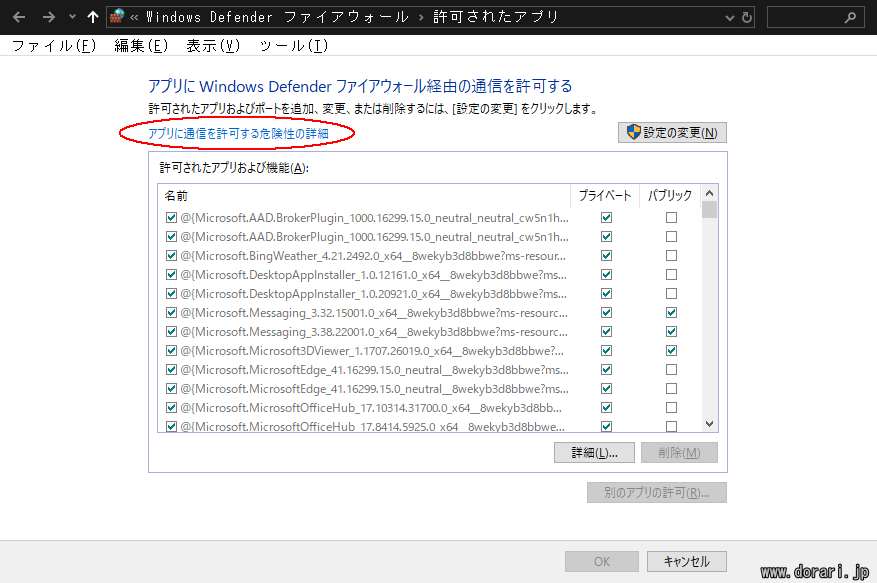877x583 pixels.
Task: Click the 設定の変更(N) button
Action: 672,133
